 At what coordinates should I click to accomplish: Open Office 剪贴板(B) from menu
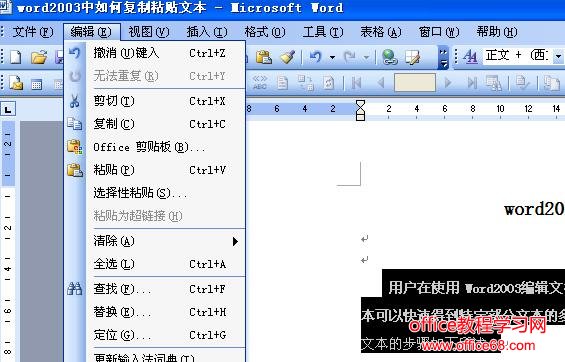coord(155,147)
